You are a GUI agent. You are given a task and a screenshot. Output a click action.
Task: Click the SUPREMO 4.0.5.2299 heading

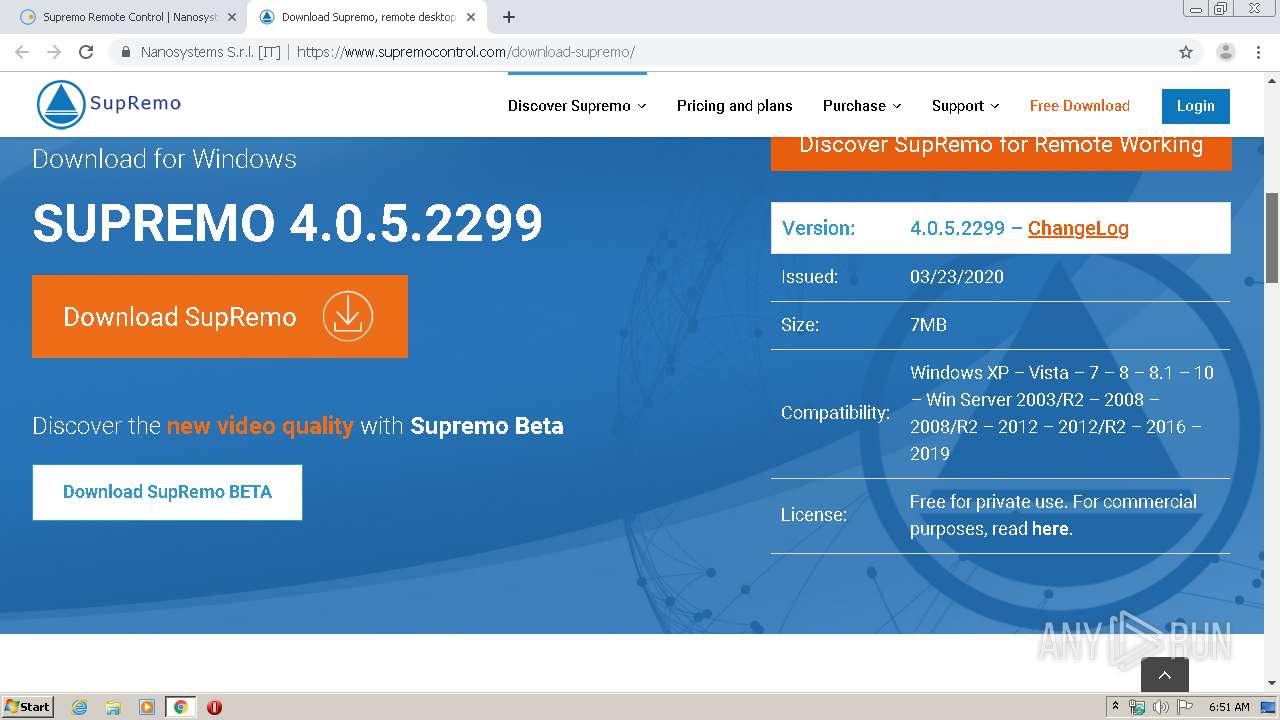pos(288,222)
